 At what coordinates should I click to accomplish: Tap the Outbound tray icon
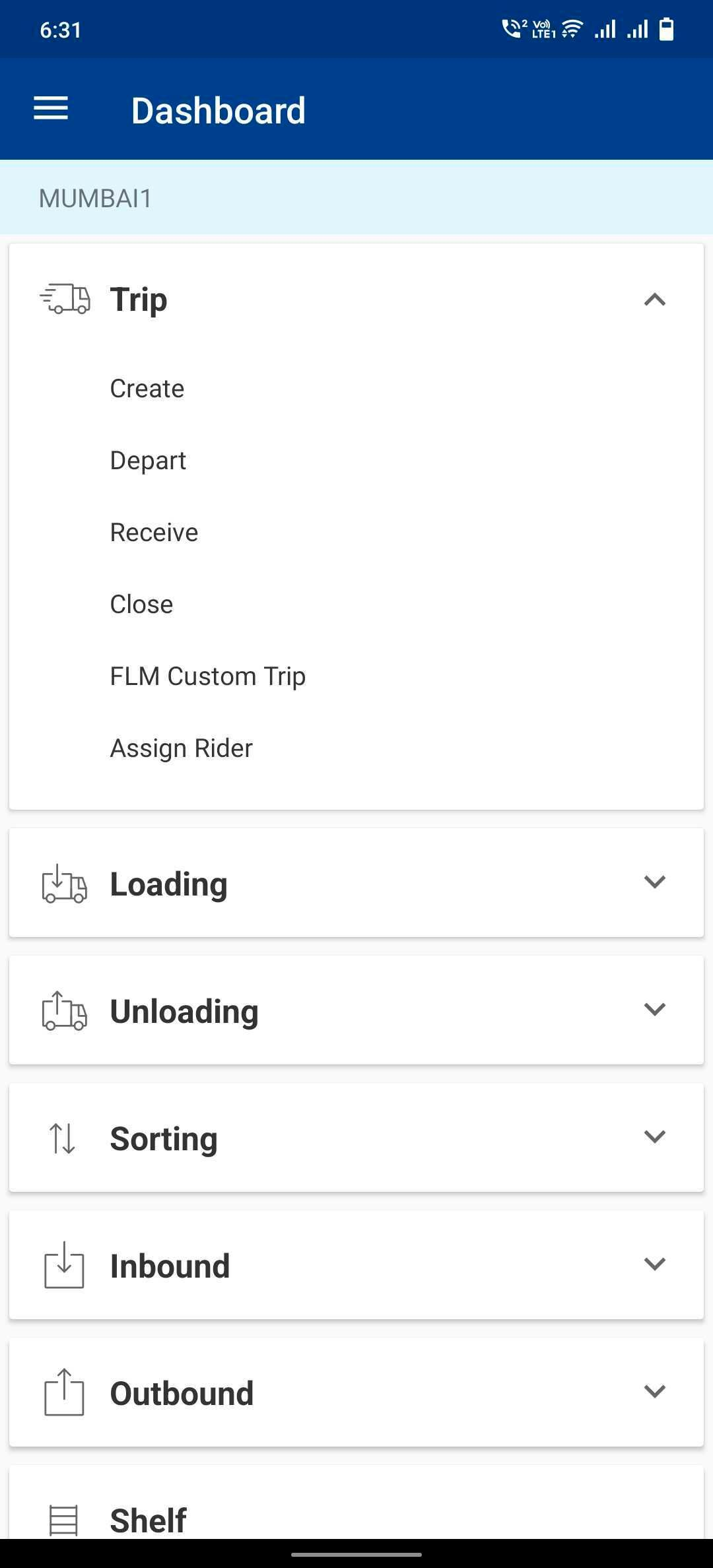(x=64, y=1392)
